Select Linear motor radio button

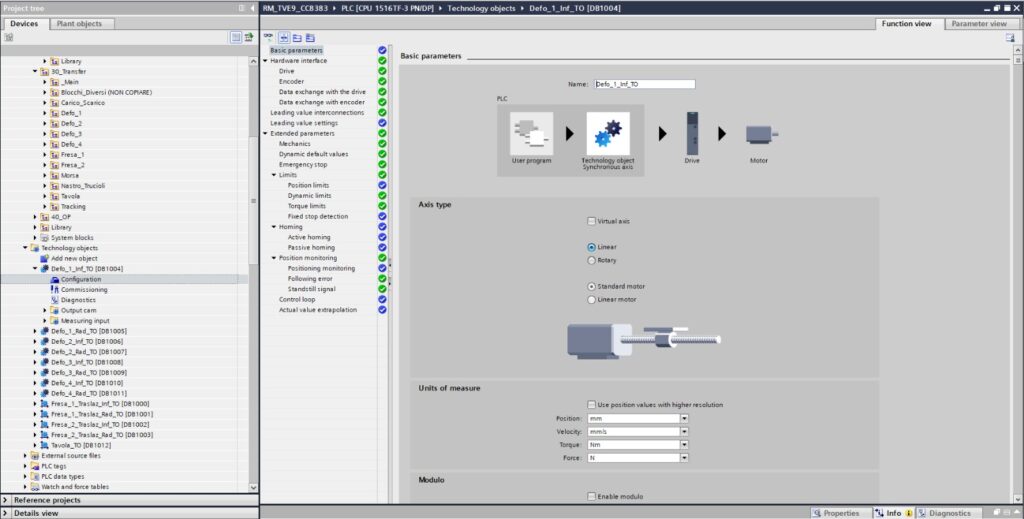pyautogui.click(x=591, y=300)
